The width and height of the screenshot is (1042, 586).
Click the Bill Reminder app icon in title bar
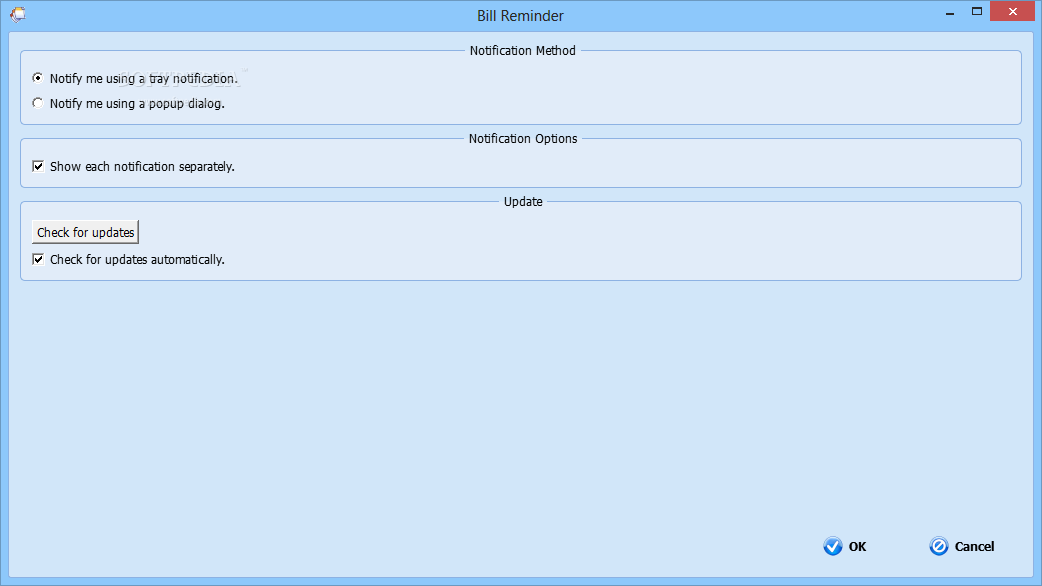click(18, 15)
